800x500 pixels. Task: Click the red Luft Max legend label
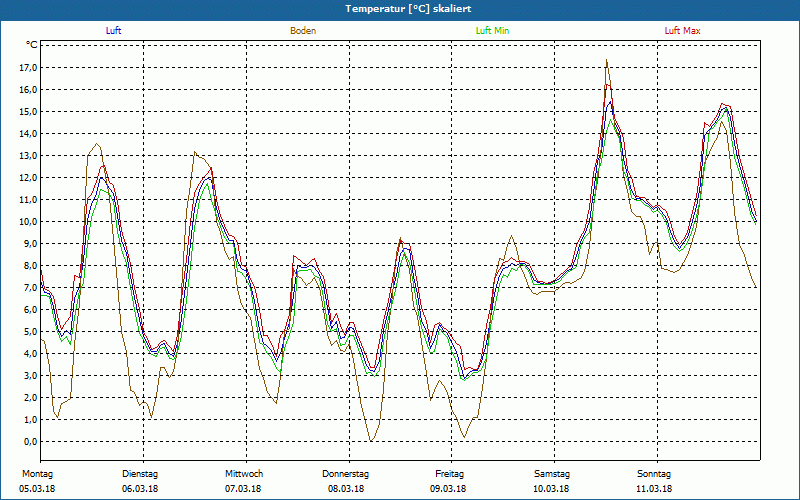click(x=682, y=31)
